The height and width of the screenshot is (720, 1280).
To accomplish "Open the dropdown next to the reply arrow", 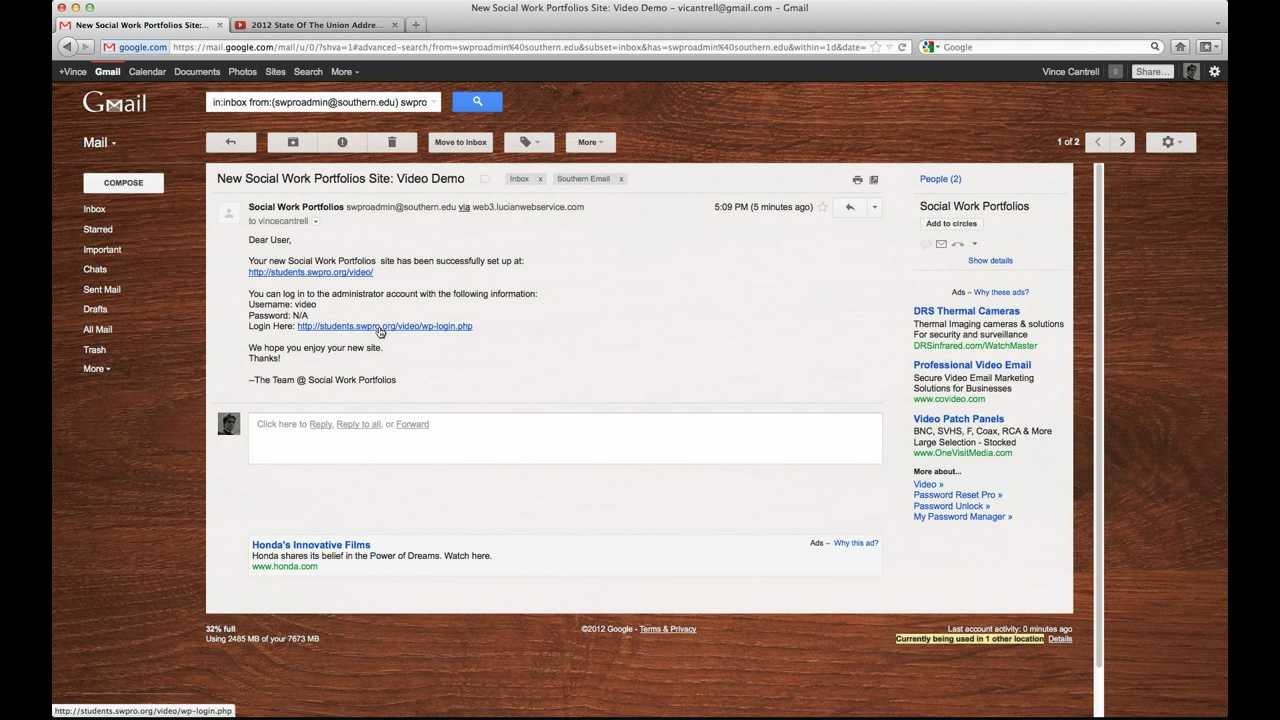I will (x=874, y=207).
